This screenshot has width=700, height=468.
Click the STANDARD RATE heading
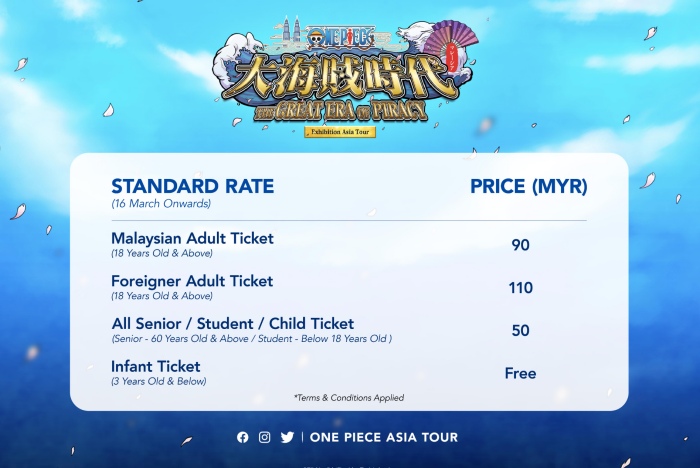(192, 186)
